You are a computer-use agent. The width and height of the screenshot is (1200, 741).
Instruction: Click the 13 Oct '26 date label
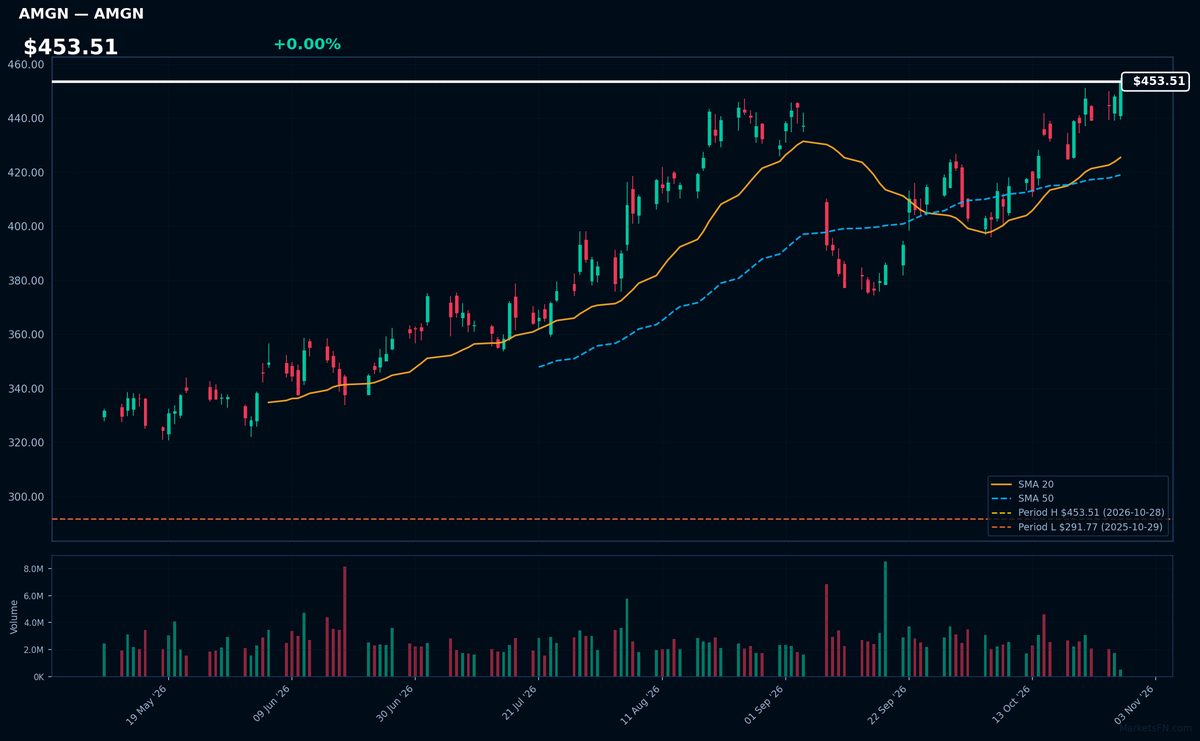[x=1012, y=705]
